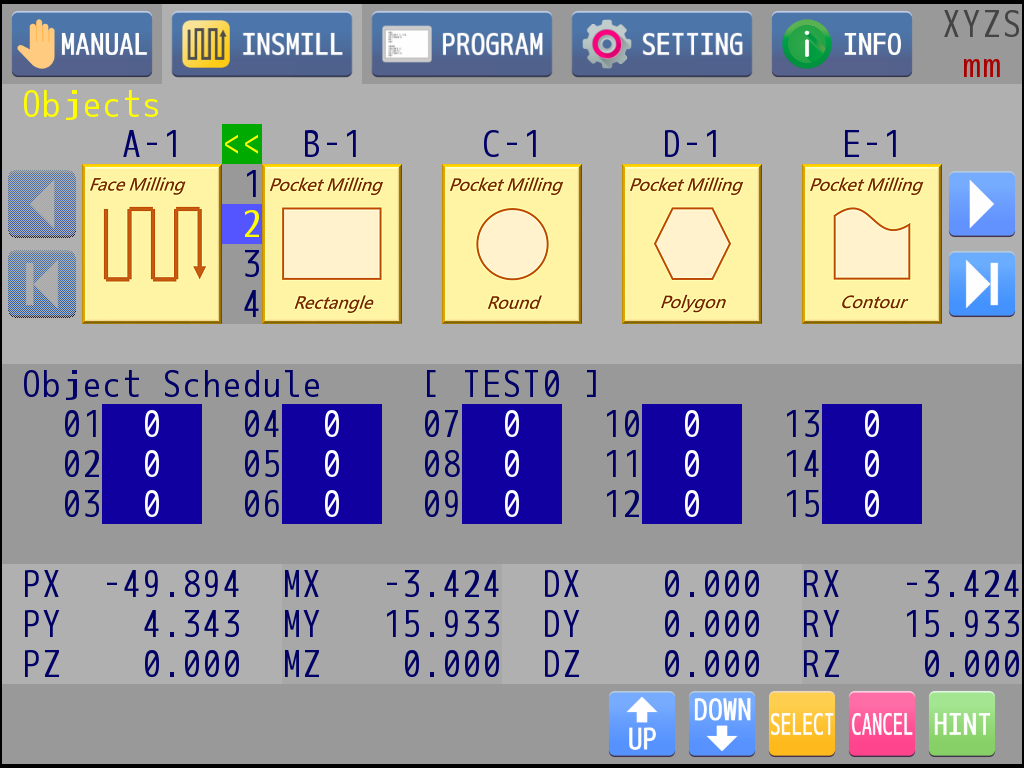The height and width of the screenshot is (768, 1024).
Task: Switch to the MANUAL tab
Action: (x=82, y=45)
